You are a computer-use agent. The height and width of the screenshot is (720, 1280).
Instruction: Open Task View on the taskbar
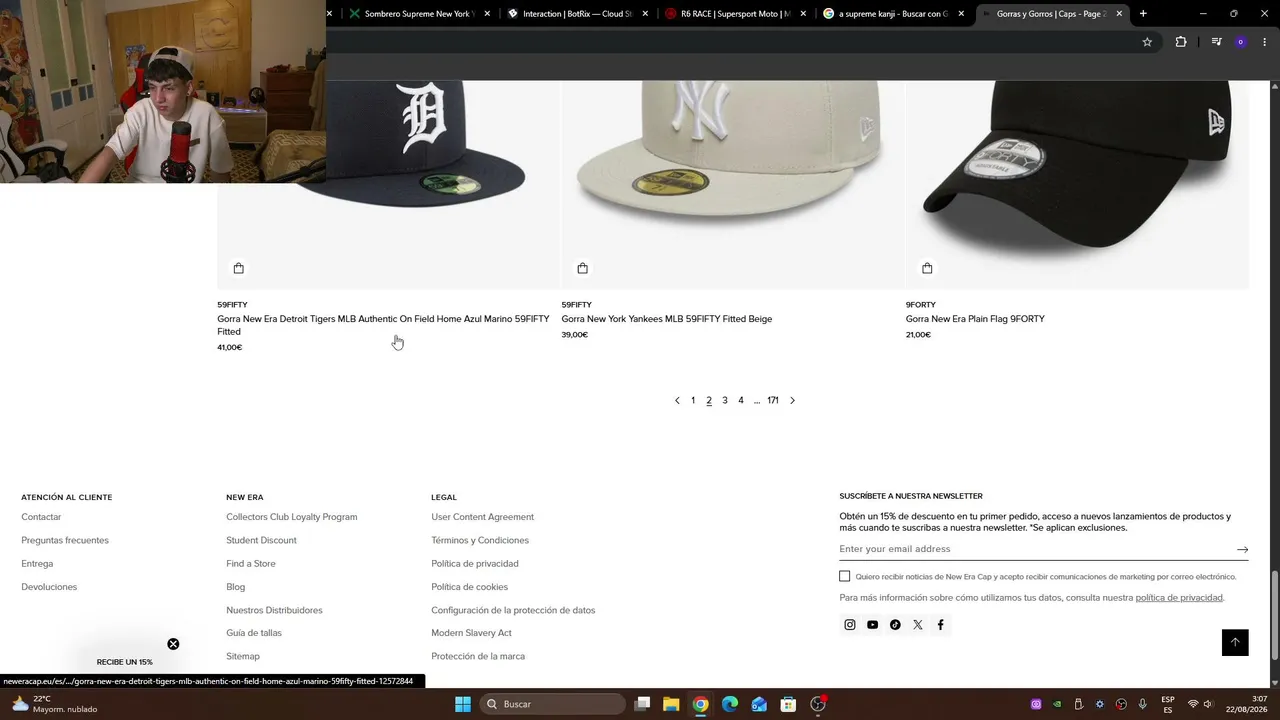tap(643, 704)
